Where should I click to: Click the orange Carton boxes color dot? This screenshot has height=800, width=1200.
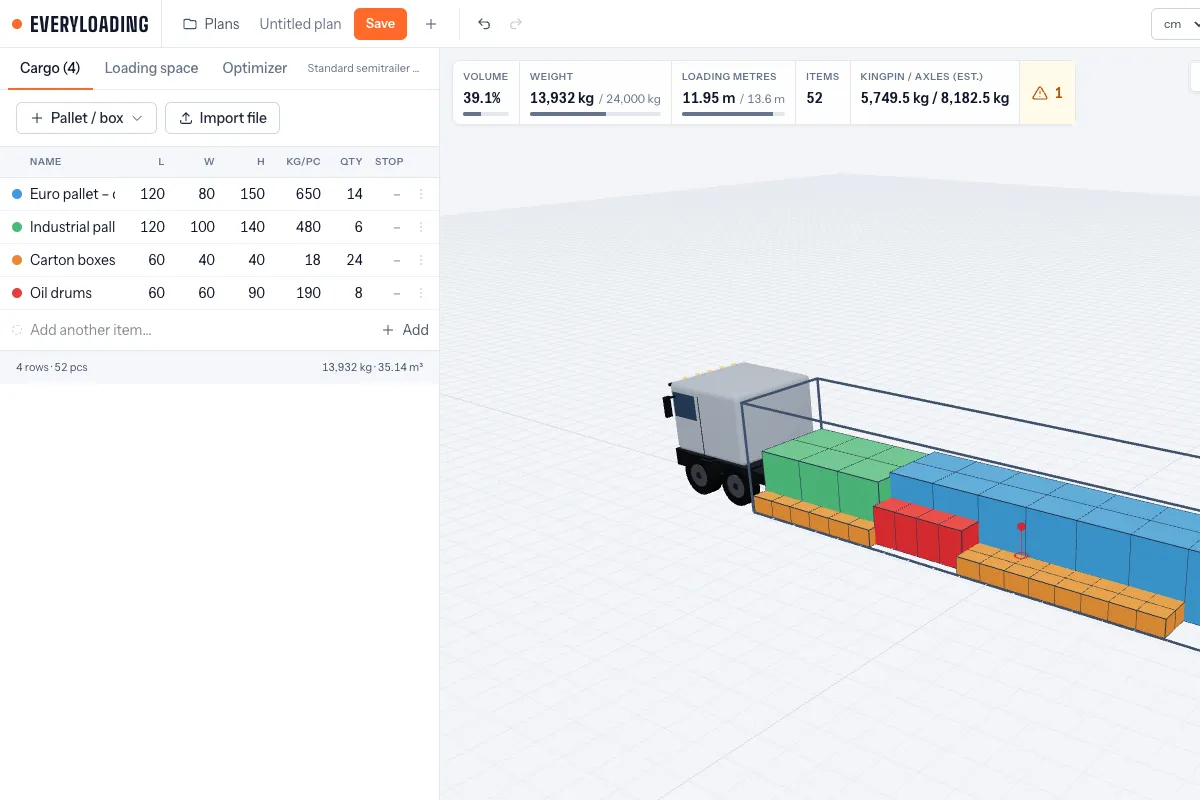pos(16,260)
